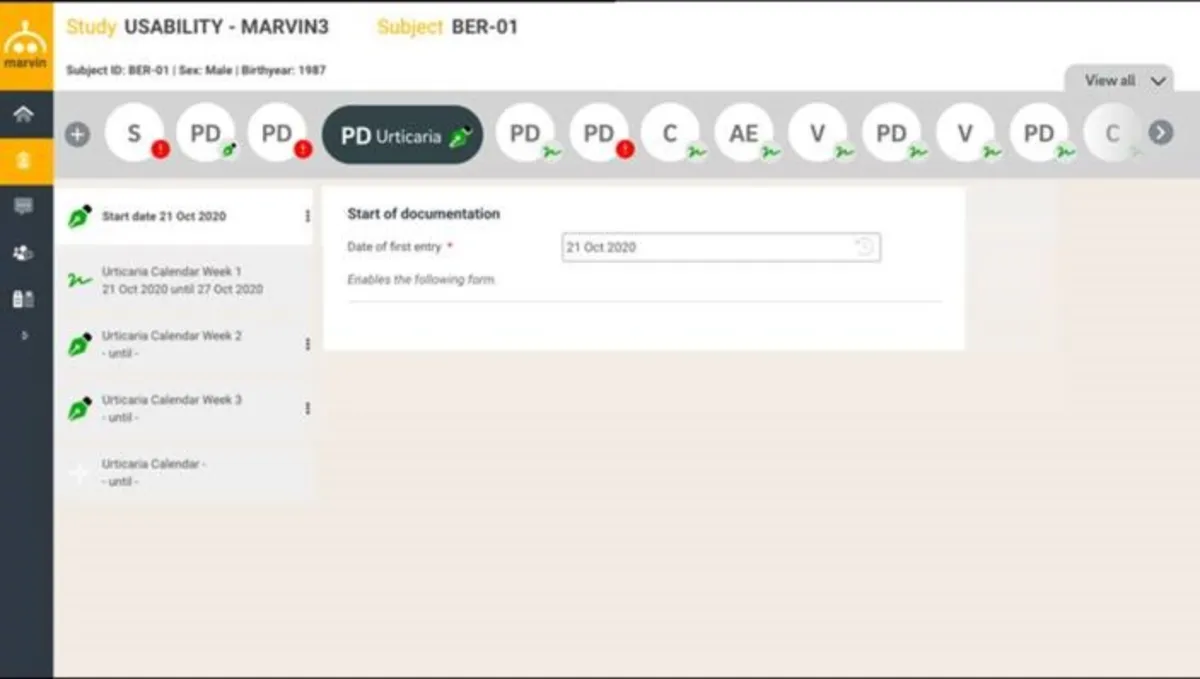Open the PD chip with green pen badge
The image size is (1200, 679).
click(x=206, y=133)
